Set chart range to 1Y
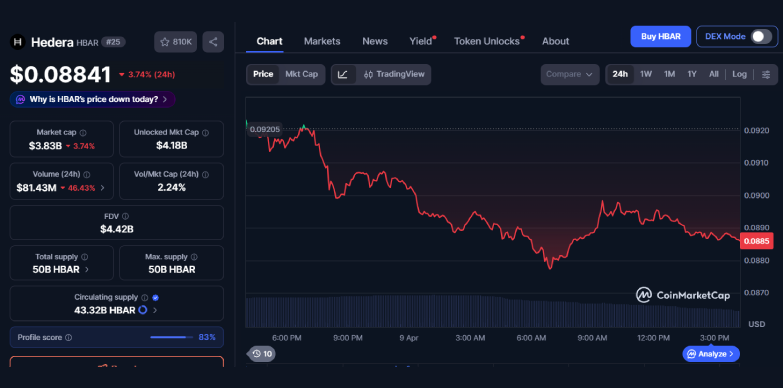The width and height of the screenshot is (783, 388). tap(692, 74)
